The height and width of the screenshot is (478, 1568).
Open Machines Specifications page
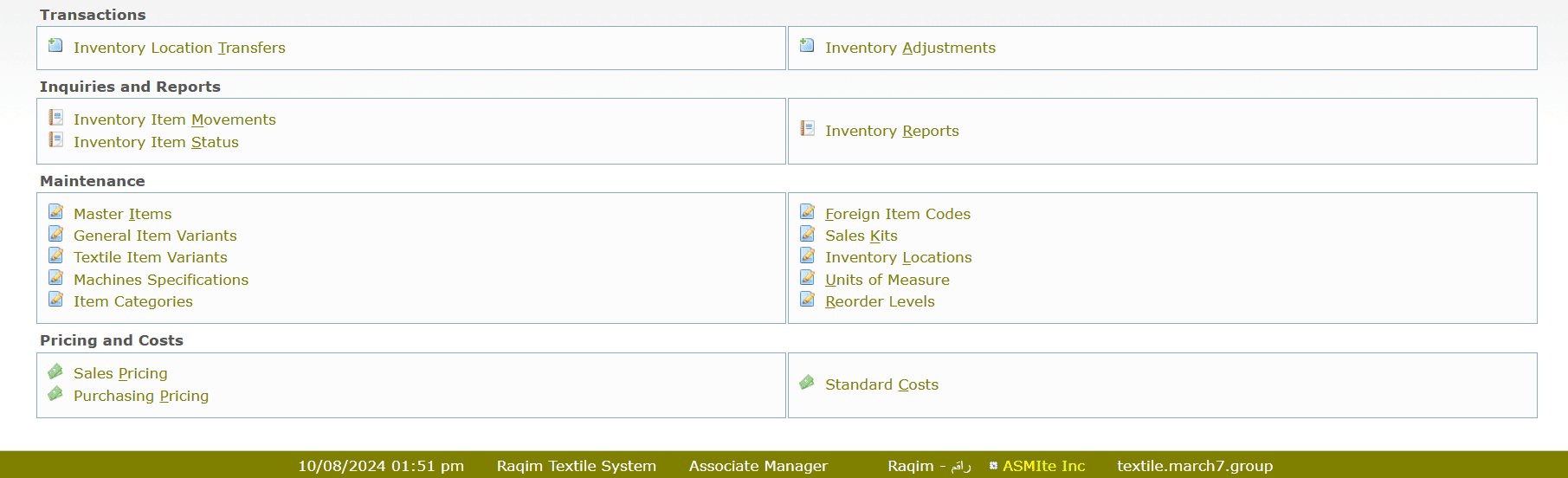(161, 280)
